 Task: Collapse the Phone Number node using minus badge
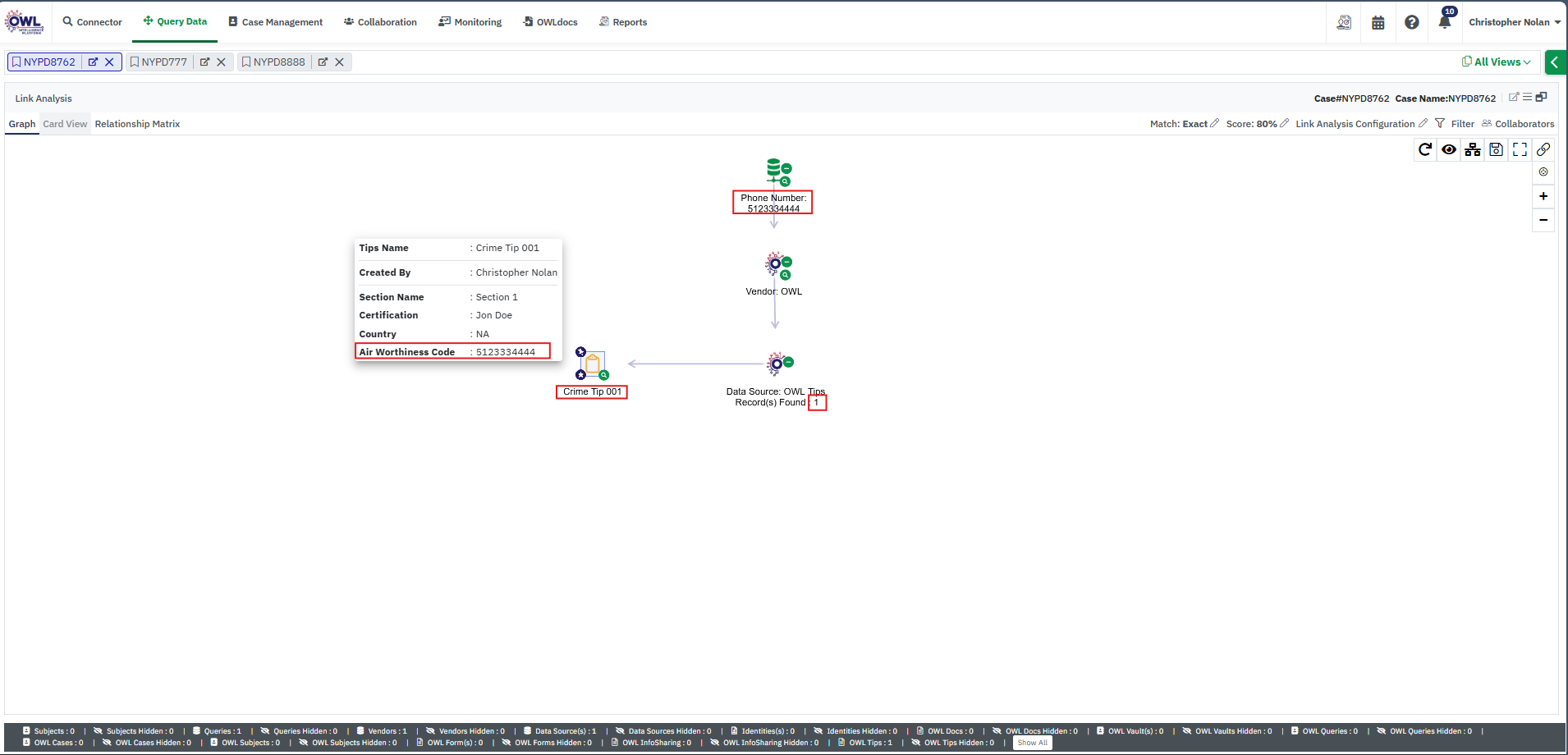[x=786, y=168]
